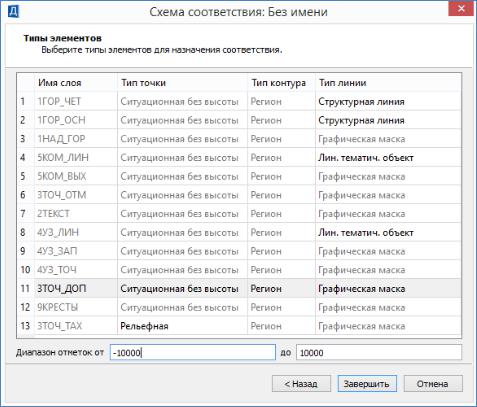The image size is (477, 407).
Task: Open point type cell for 3ТОЧ_ТАХ Рельефная
Action: click(x=182, y=326)
